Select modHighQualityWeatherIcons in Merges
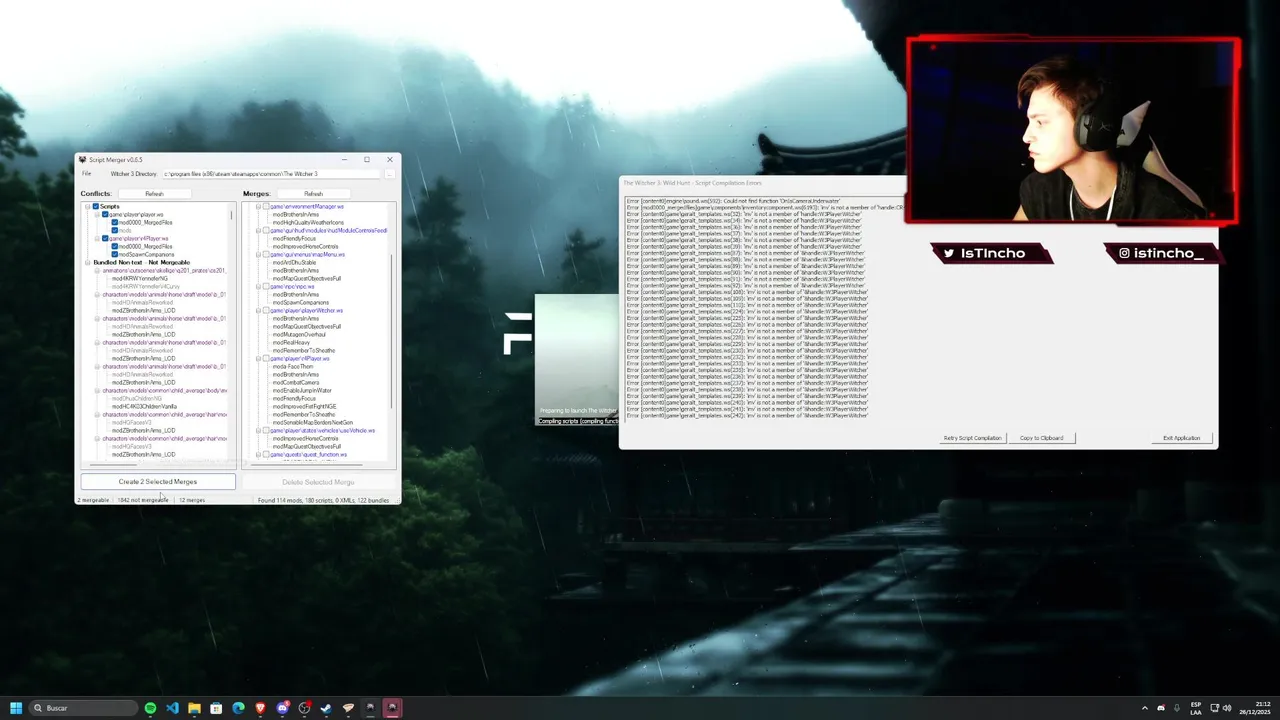This screenshot has height=720, width=1280. click(x=308, y=222)
